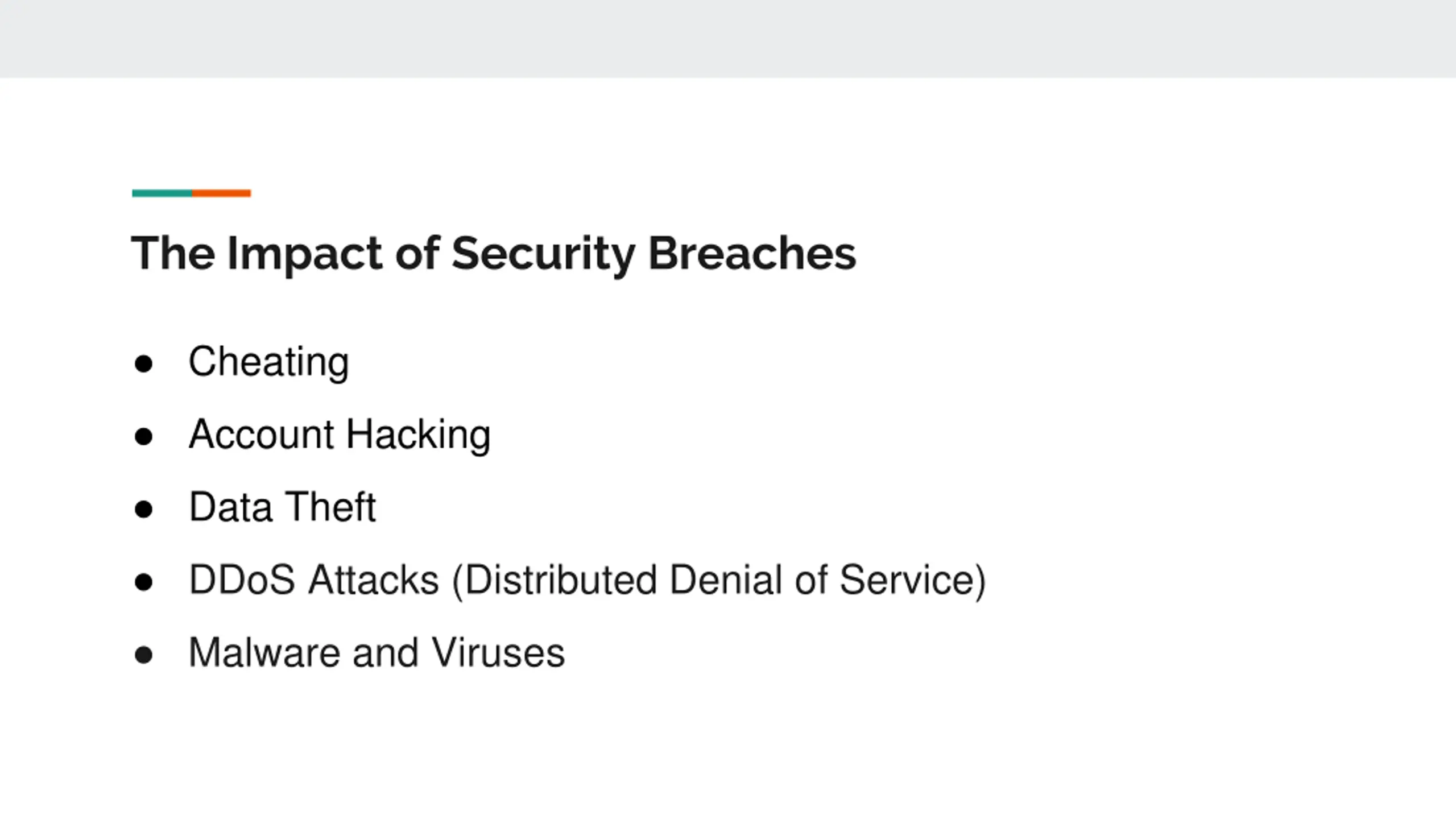
Task: Click the "DDoS Attacks" text
Action: [x=314, y=580]
